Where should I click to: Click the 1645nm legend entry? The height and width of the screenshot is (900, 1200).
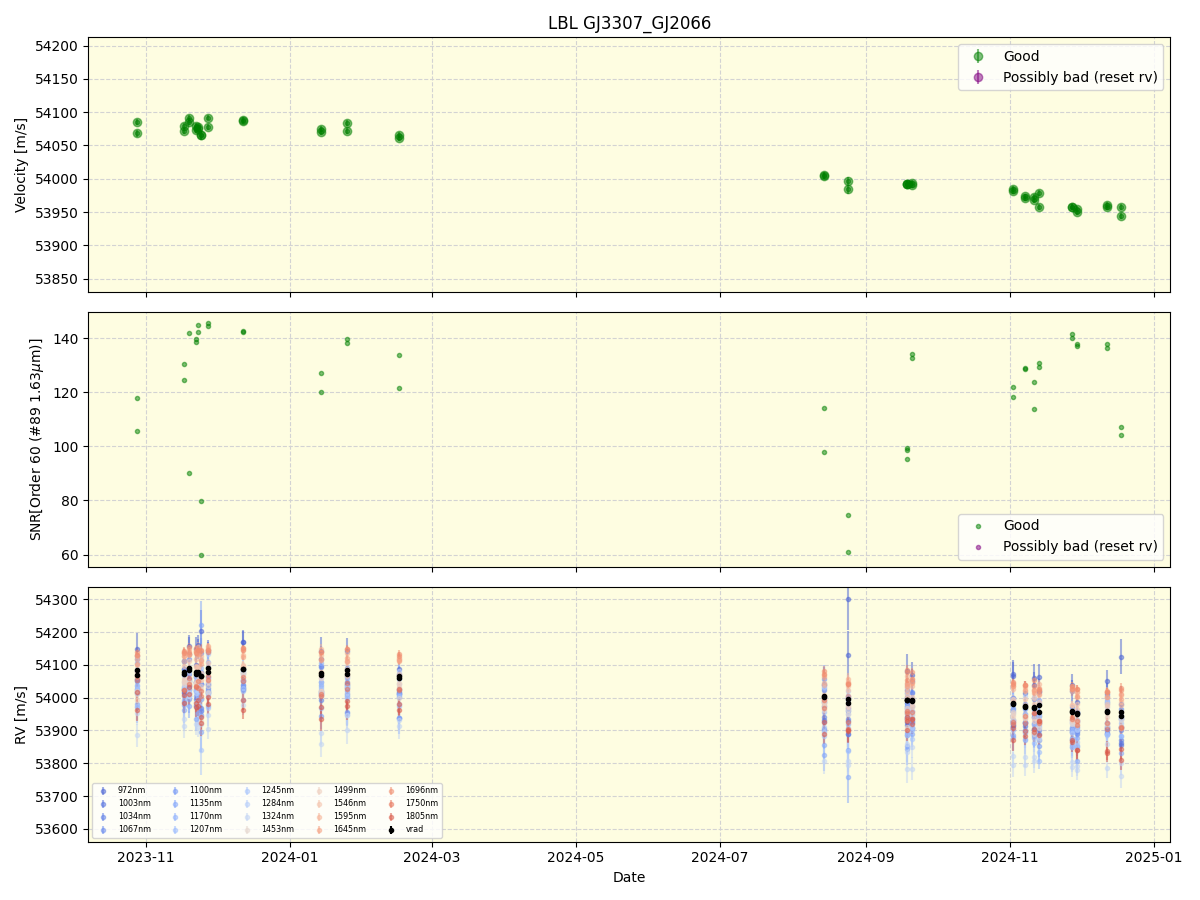point(350,829)
